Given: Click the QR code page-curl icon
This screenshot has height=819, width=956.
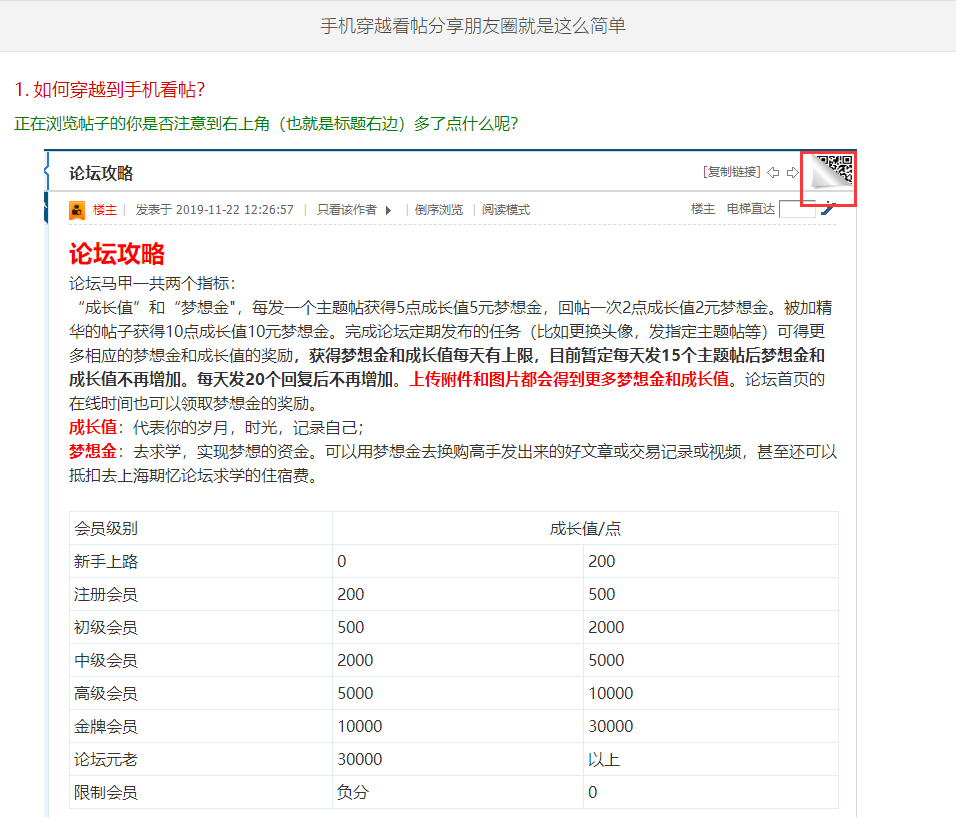Looking at the screenshot, I should 832,173.
